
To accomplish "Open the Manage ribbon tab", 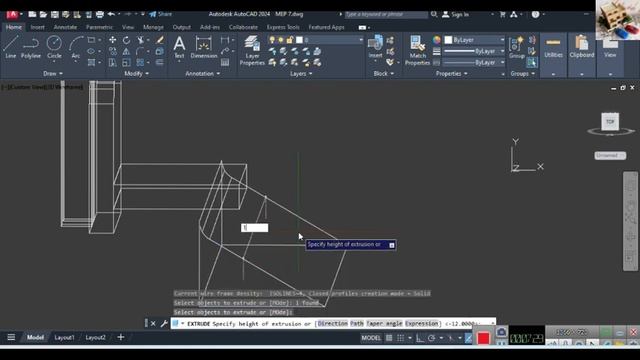I will (x=153, y=27).
